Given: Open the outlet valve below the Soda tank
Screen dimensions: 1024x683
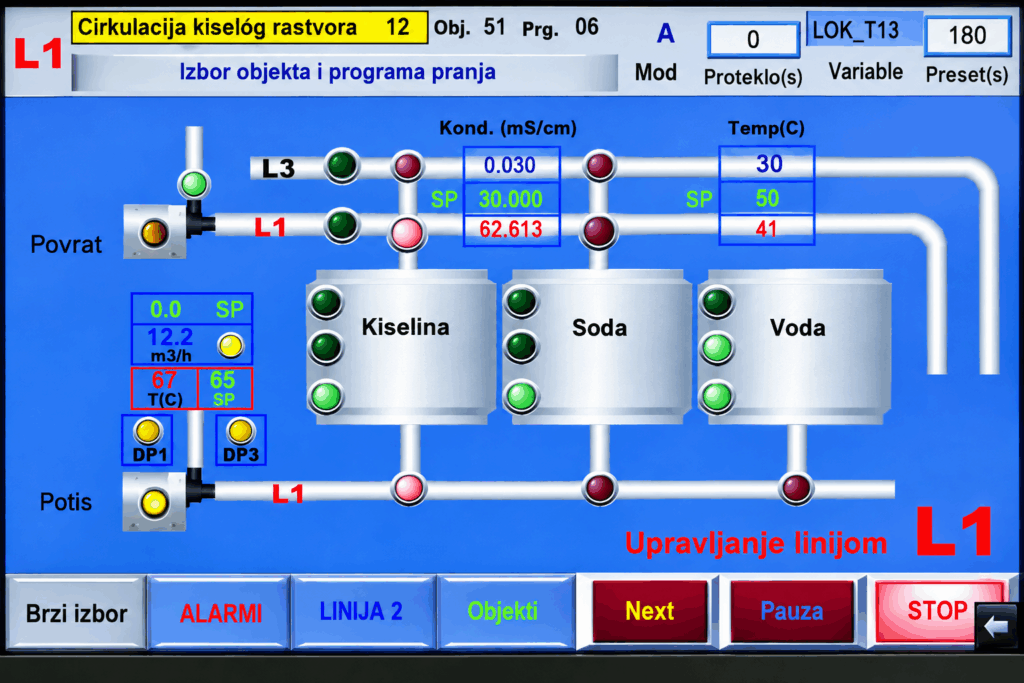Looking at the screenshot, I should click(x=599, y=488).
